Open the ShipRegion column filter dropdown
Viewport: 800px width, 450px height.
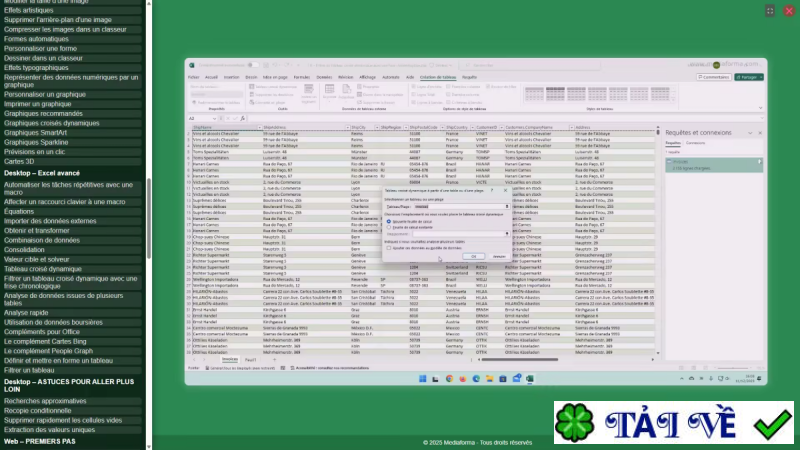pyautogui.click(x=406, y=128)
